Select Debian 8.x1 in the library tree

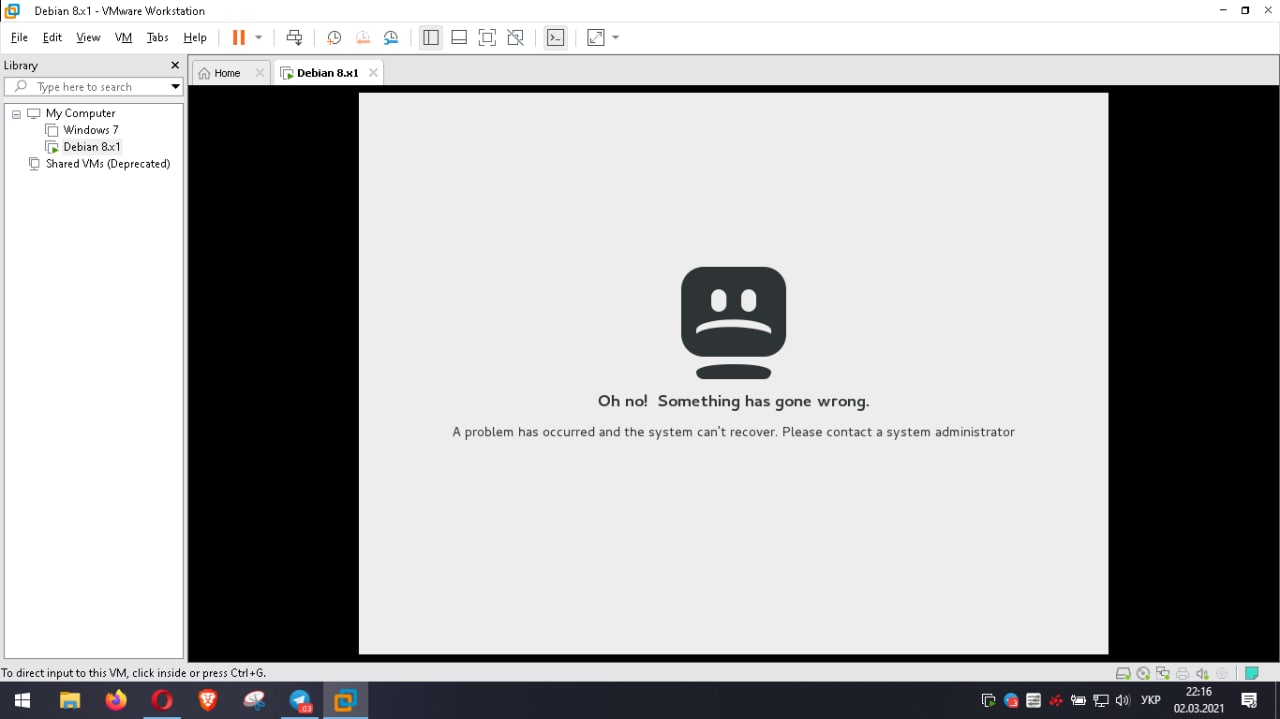[91, 147]
